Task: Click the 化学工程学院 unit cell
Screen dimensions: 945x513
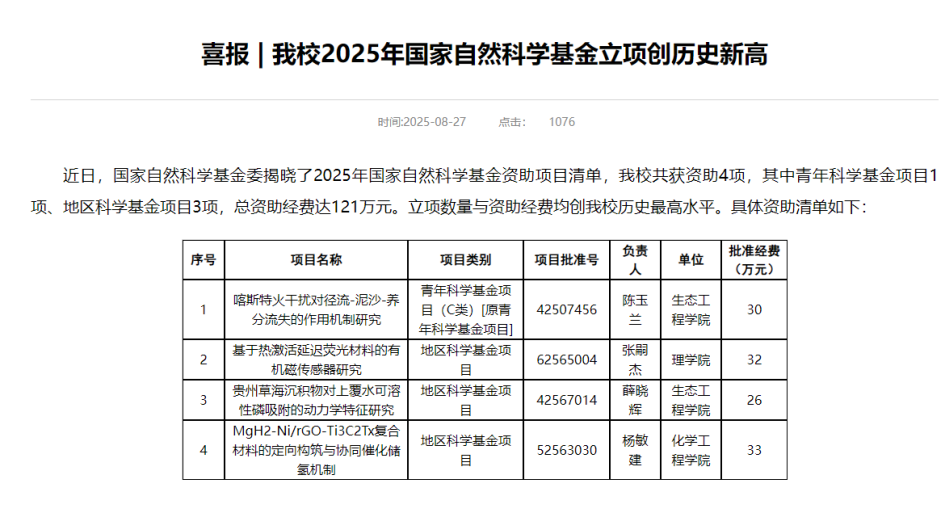Action: 690,450
